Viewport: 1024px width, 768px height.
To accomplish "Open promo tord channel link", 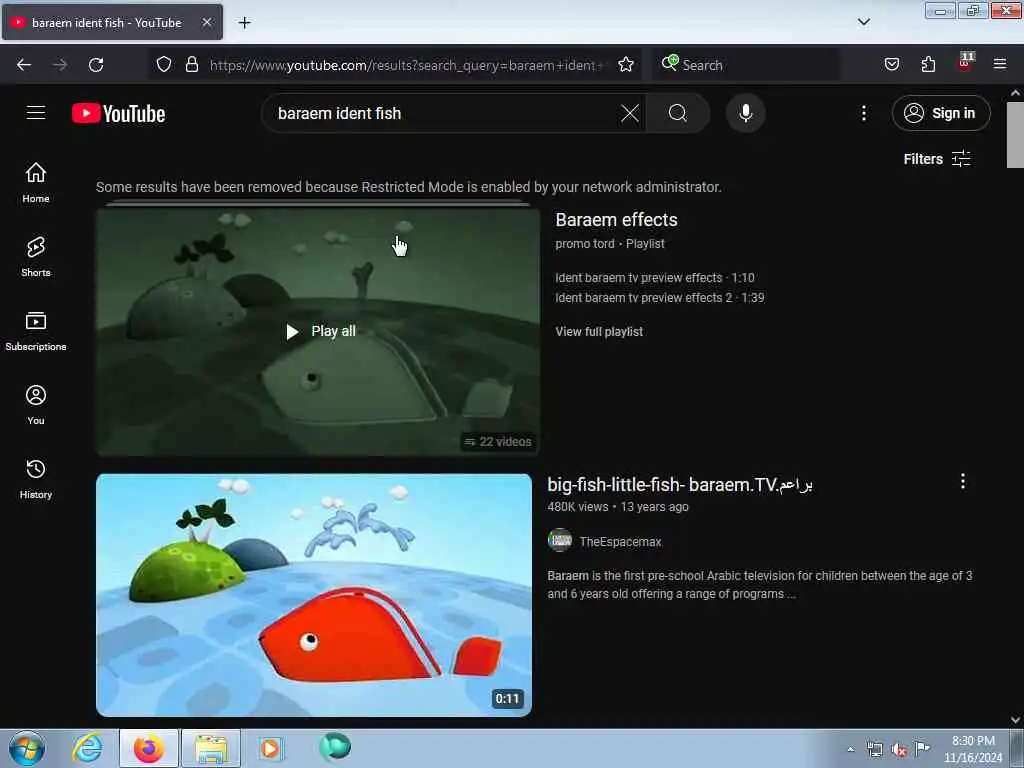I will (584, 244).
